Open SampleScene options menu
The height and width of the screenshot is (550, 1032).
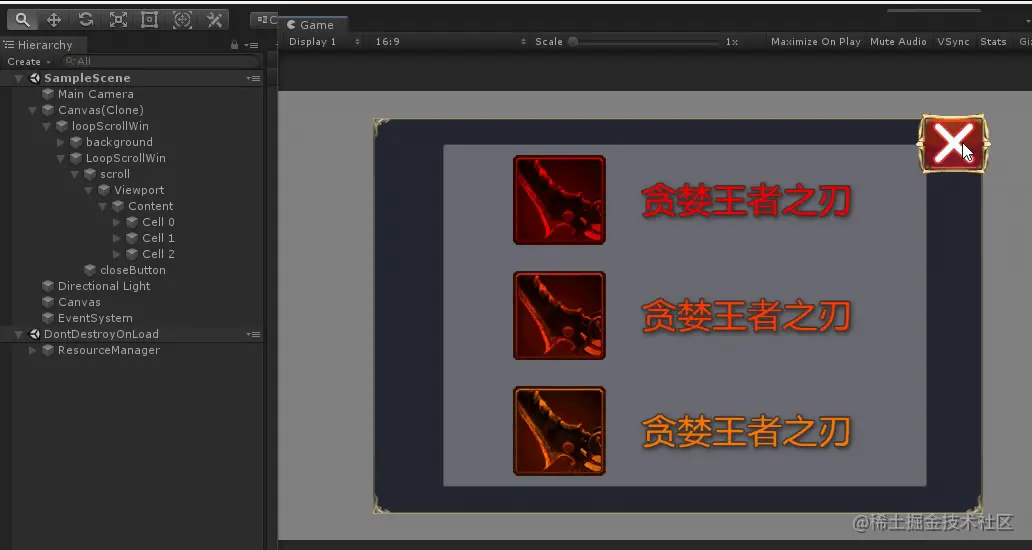click(253, 78)
